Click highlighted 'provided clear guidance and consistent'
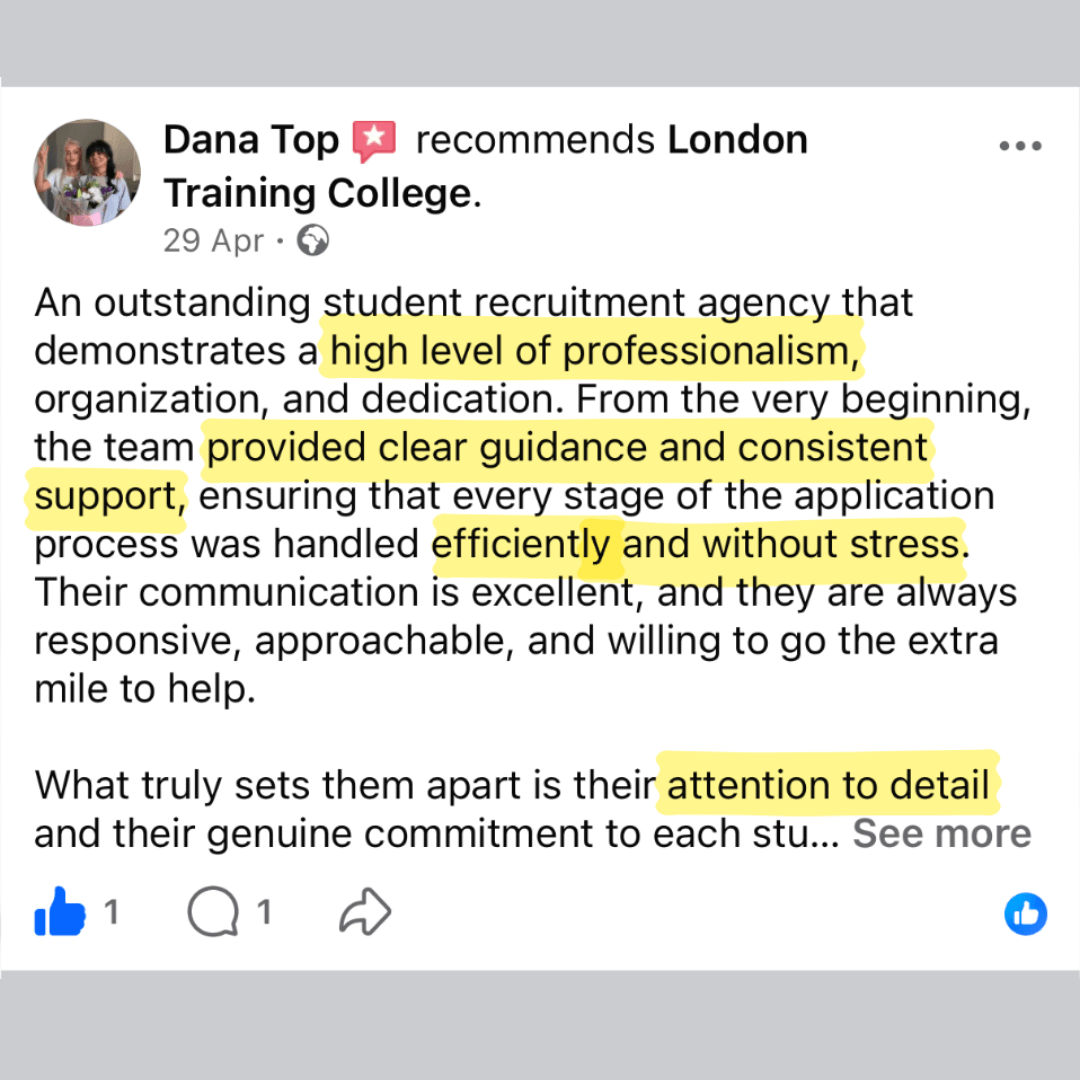 (x=568, y=448)
